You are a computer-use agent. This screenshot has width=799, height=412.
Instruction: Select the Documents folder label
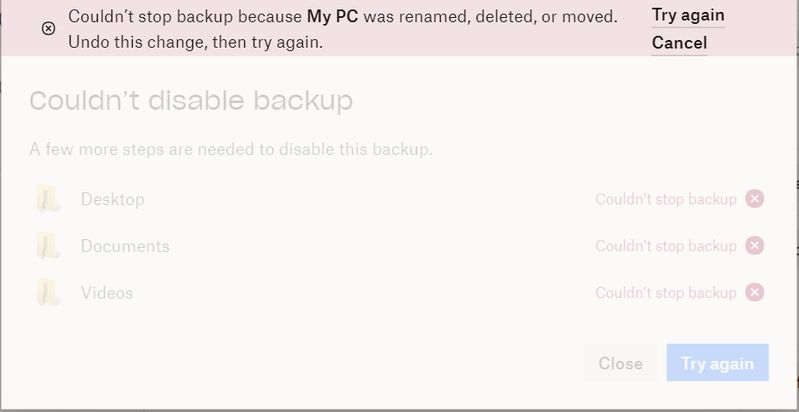pos(125,246)
